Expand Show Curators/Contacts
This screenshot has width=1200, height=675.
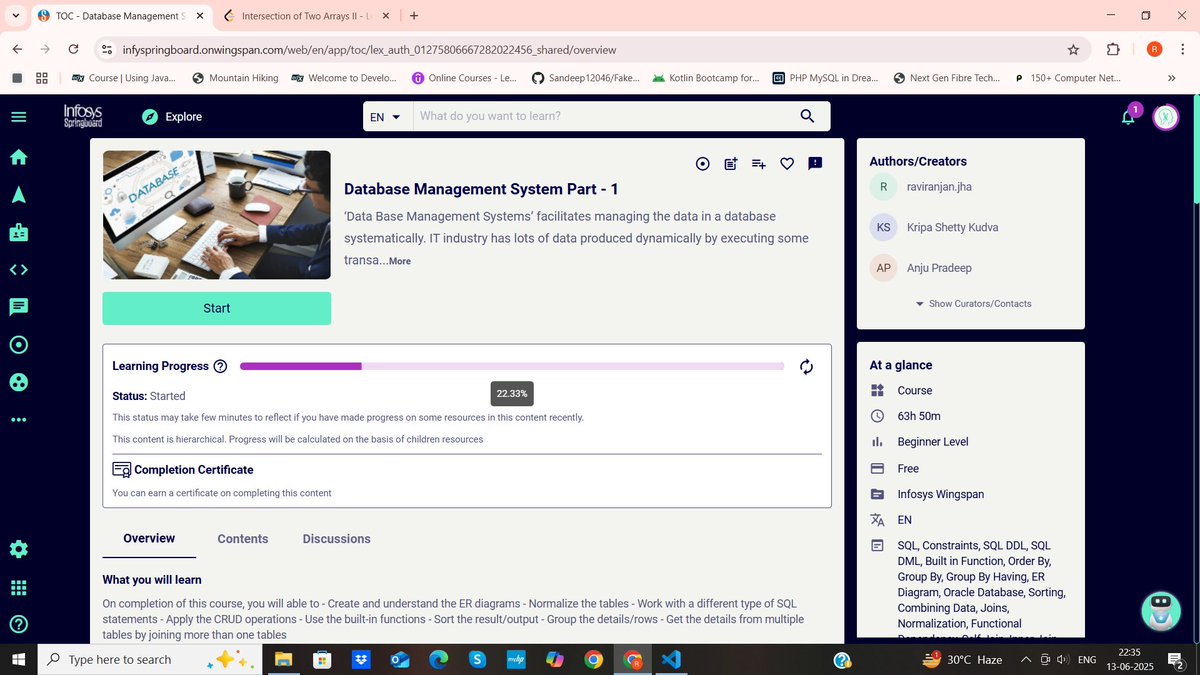point(974,304)
